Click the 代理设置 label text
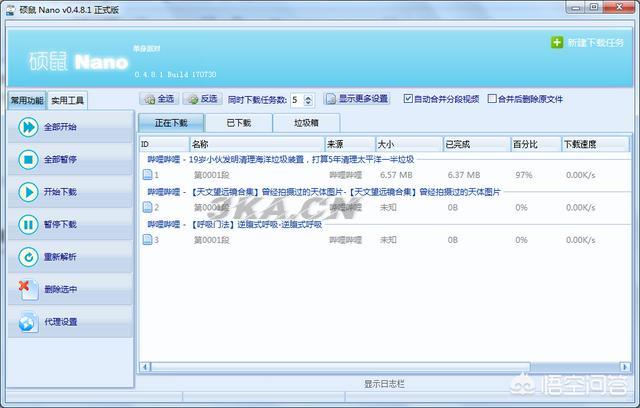 click(x=60, y=322)
